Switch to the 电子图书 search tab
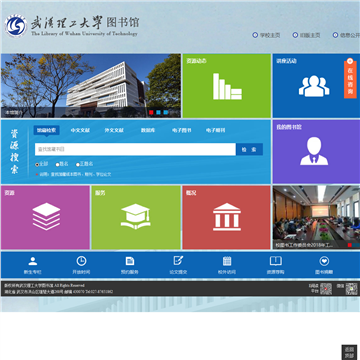Image resolution: width=360 pixels, height=360 pixels. [x=182, y=130]
